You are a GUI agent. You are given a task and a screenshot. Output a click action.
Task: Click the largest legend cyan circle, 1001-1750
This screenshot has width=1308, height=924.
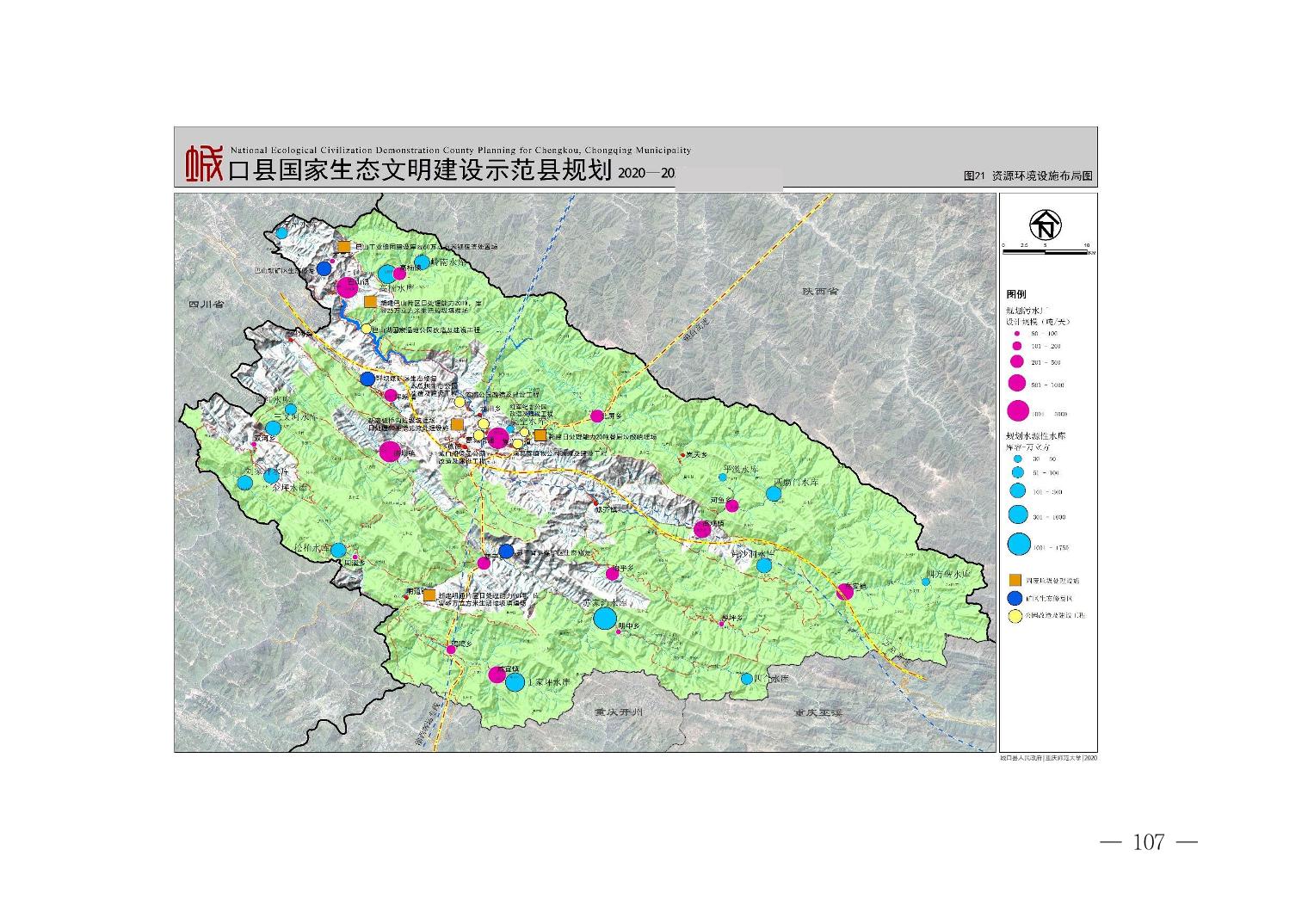click(1018, 545)
